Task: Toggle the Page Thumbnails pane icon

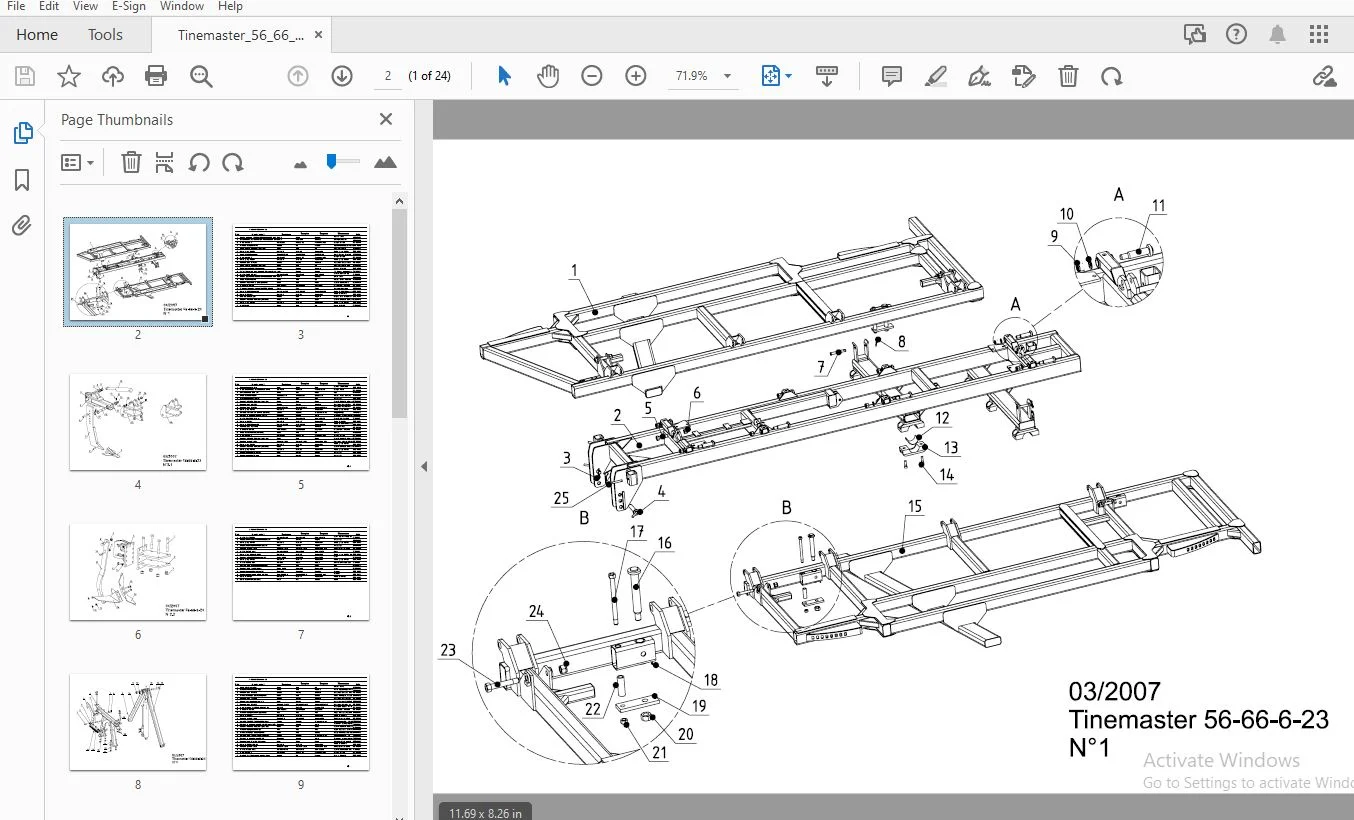Action: [x=22, y=133]
